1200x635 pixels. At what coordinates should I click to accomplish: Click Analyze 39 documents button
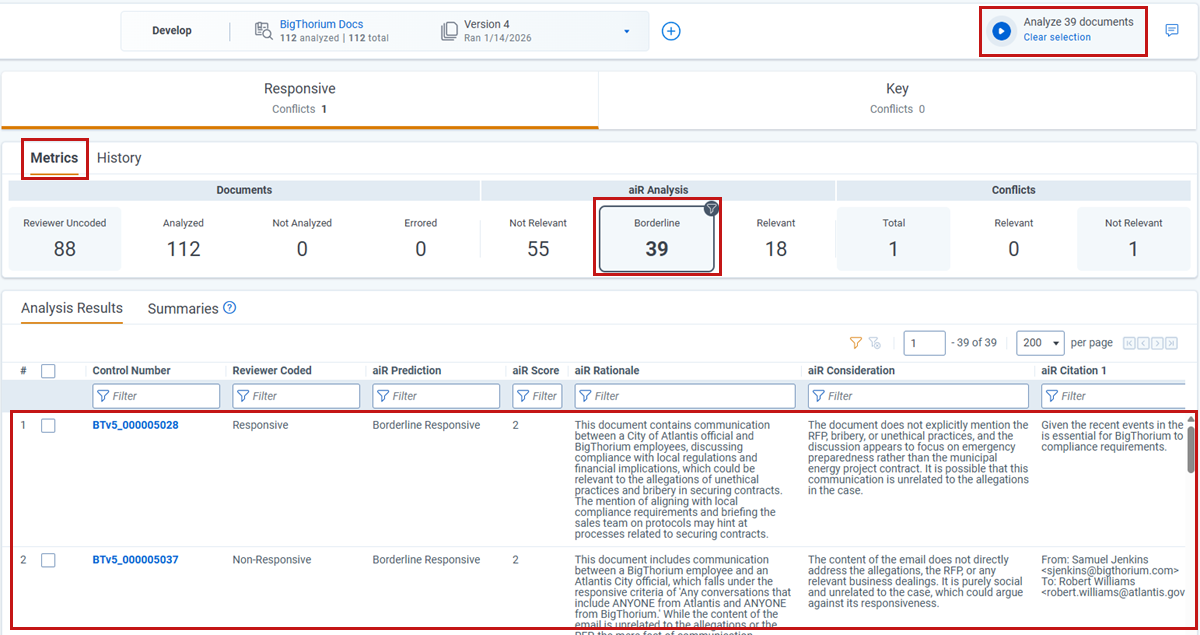[1078, 22]
